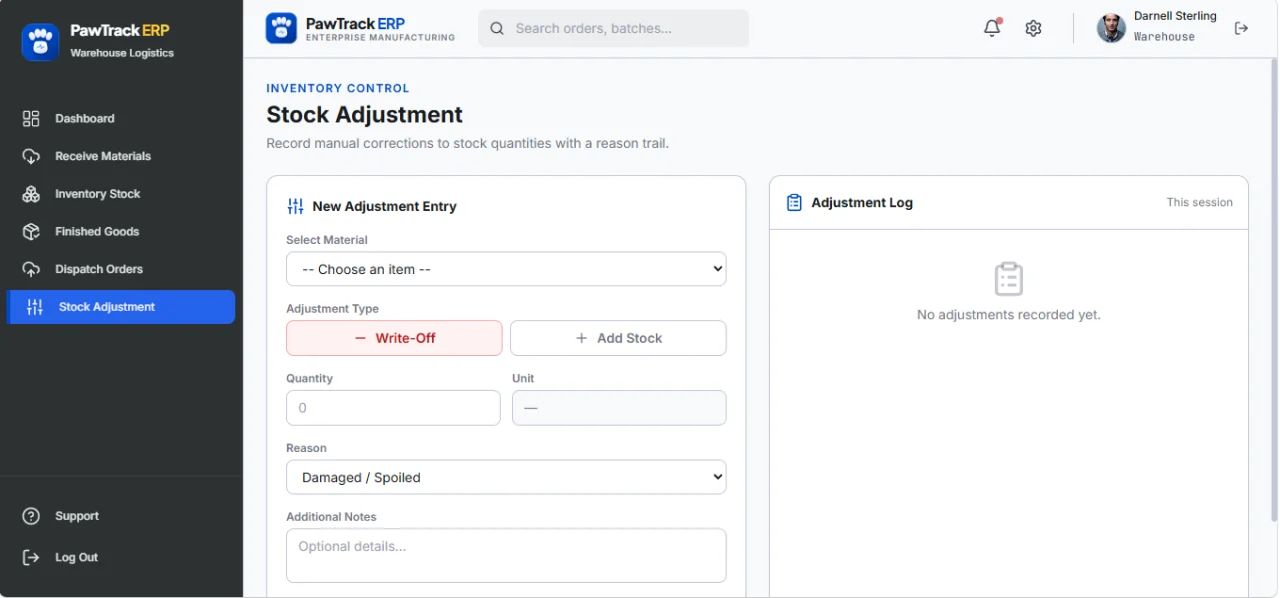Open Dashboard from the sidebar
This screenshot has height=598, width=1280.
tap(121, 118)
